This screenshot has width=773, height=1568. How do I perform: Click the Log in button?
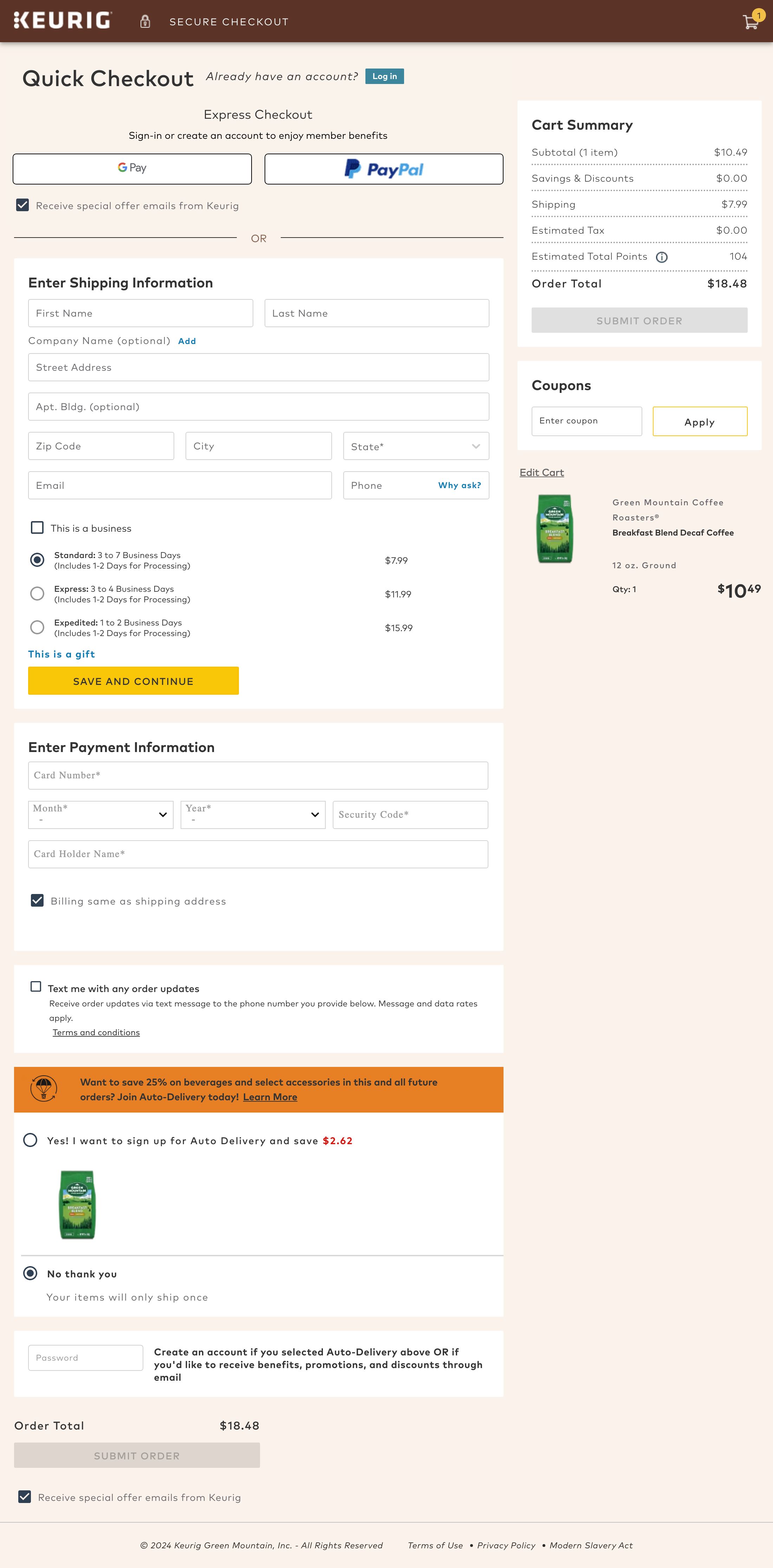(384, 76)
